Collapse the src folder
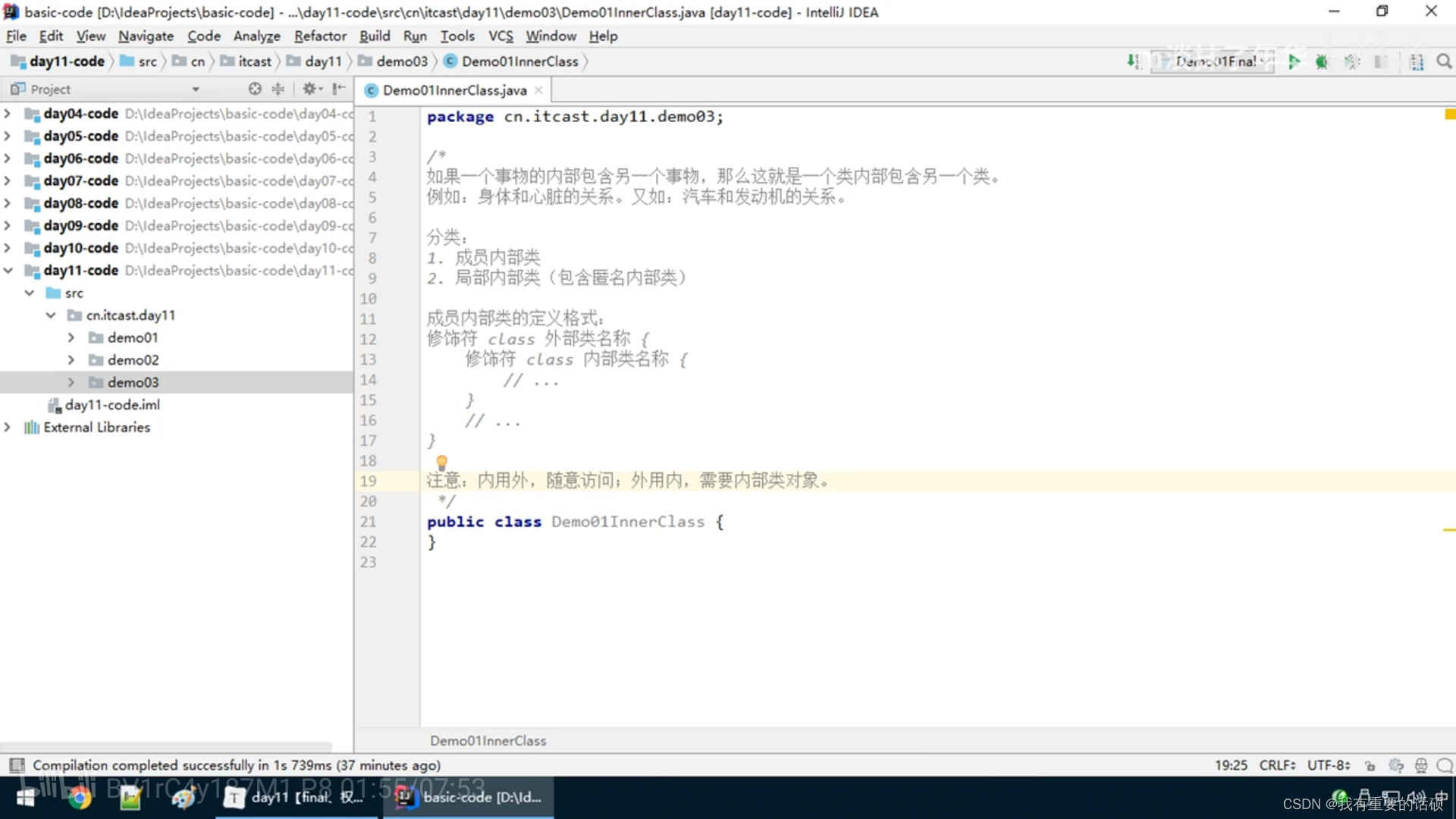Image resolution: width=1456 pixels, height=819 pixels. pyautogui.click(x=29, y=293)
